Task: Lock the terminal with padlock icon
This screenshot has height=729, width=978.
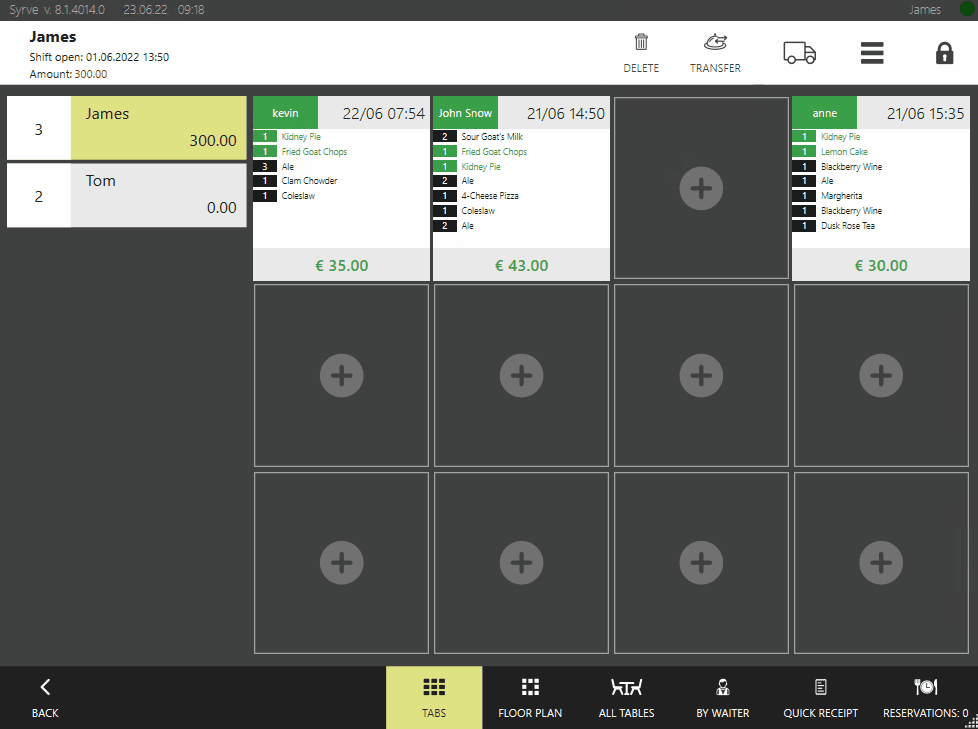Action: [944, 53]
